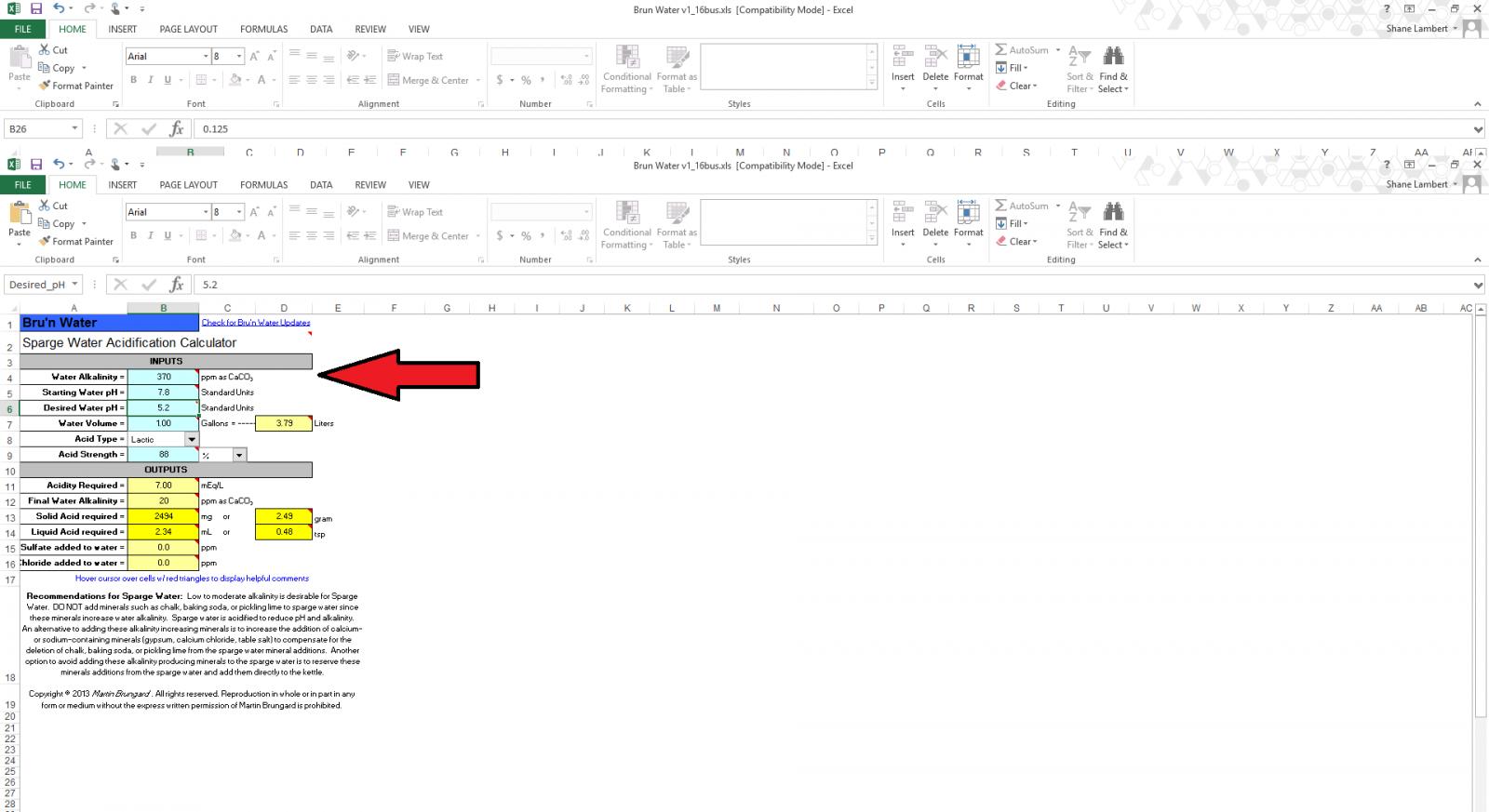Screen dimensions: 1489x812
Task: Open FILE tab in lower Excel window
Action: [x=23, y=185]
